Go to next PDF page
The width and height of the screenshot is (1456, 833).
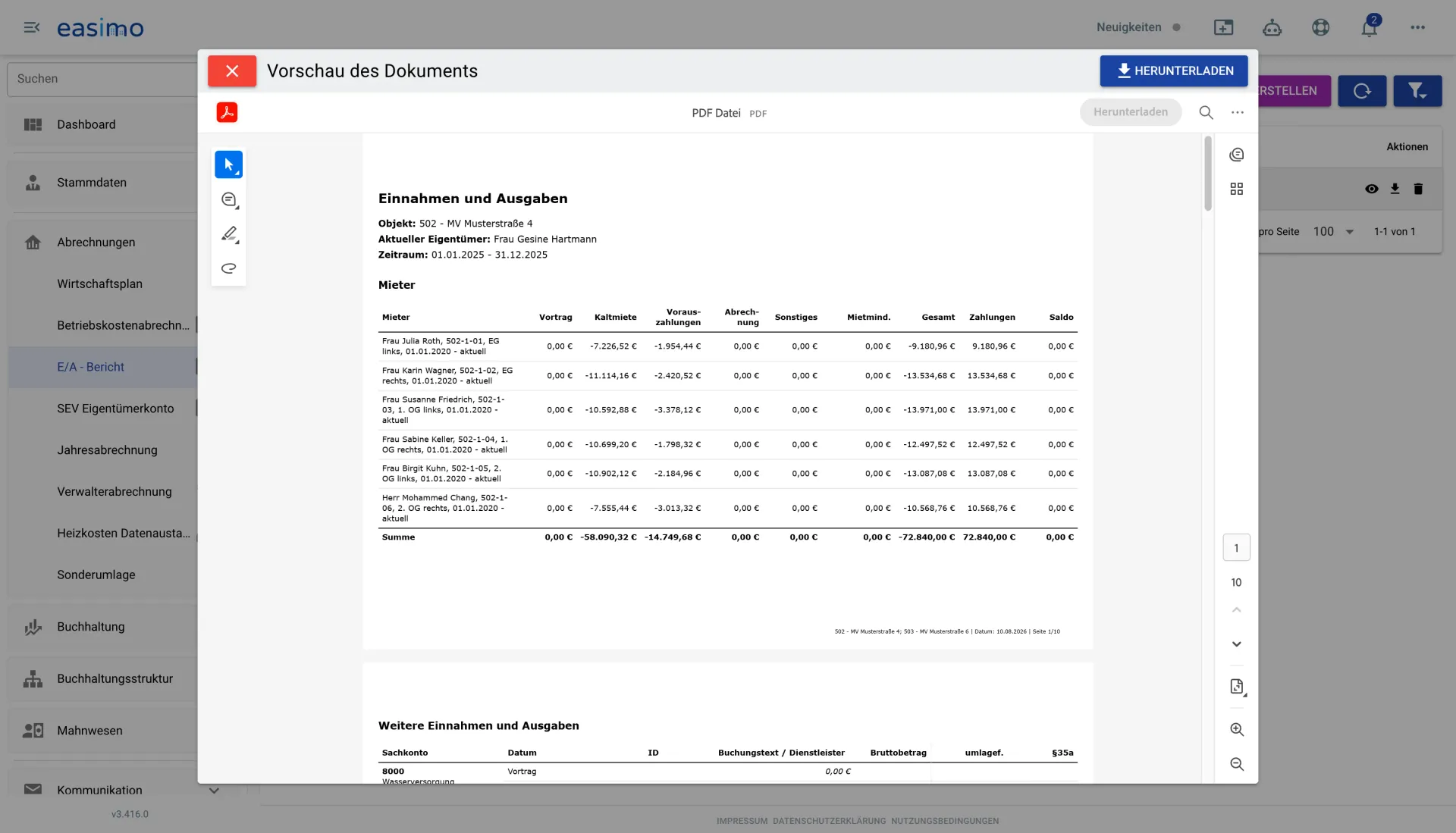1237,644
